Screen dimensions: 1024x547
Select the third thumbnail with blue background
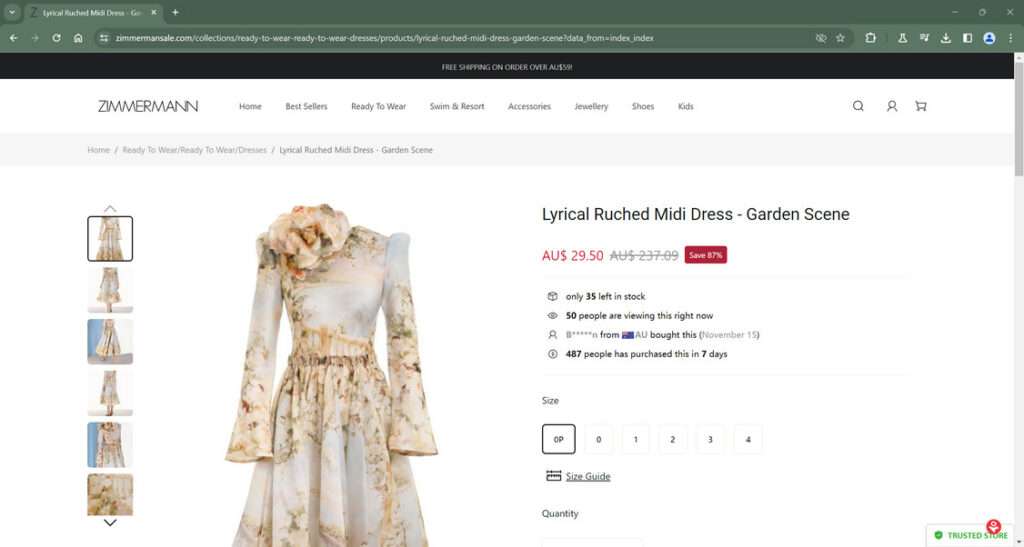[110, 341]
